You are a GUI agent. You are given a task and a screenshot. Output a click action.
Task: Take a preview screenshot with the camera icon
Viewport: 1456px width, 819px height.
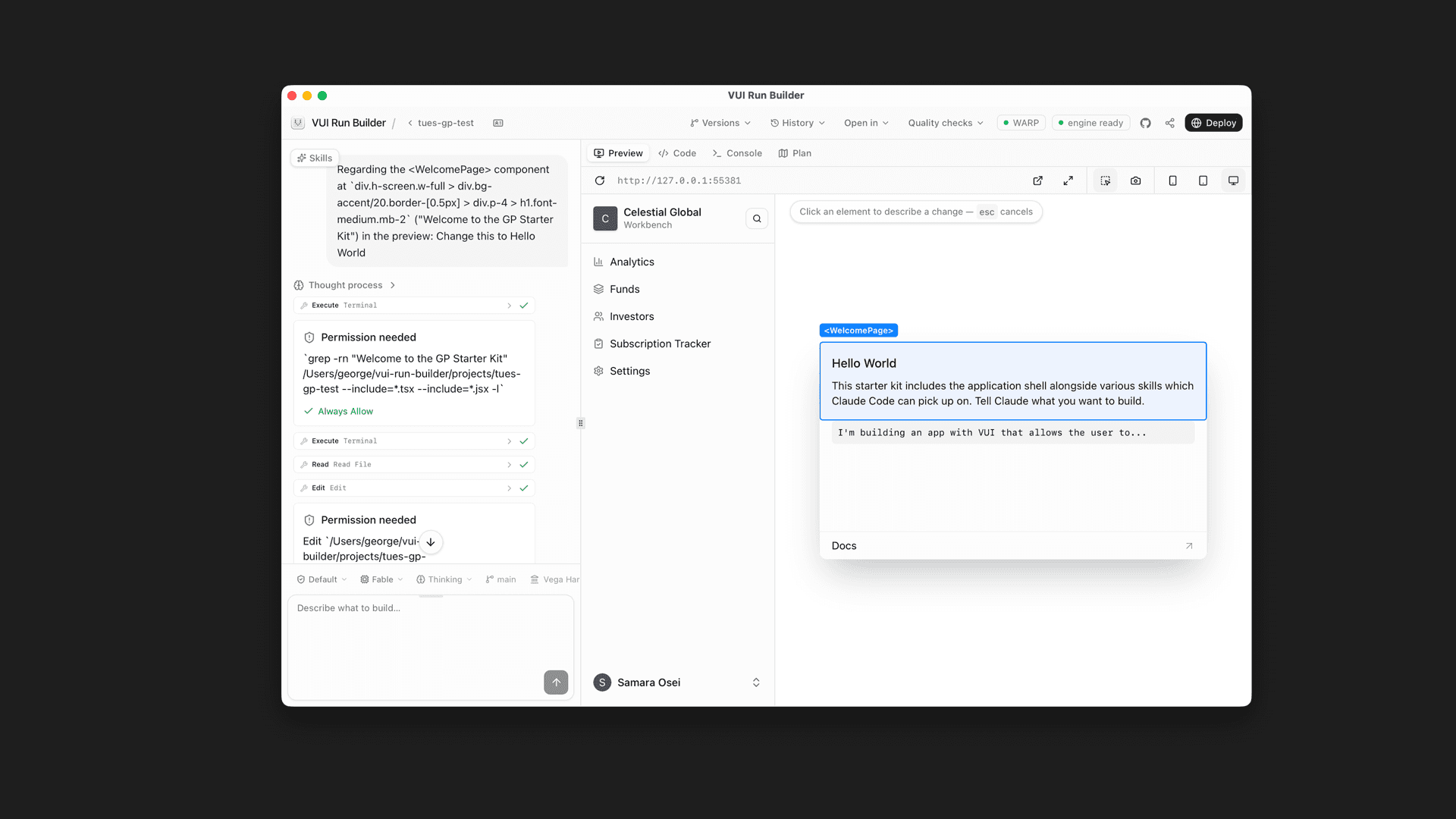click(1135, 180)
